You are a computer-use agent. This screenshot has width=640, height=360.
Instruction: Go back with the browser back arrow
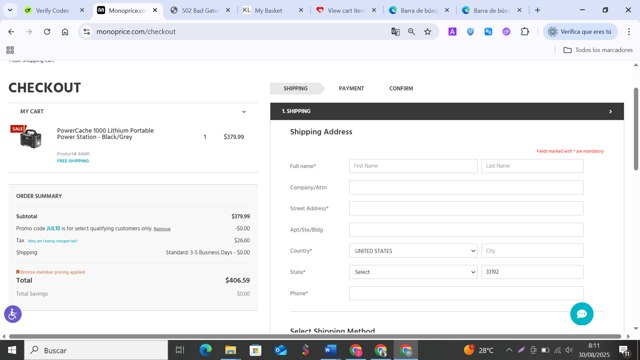11,31
